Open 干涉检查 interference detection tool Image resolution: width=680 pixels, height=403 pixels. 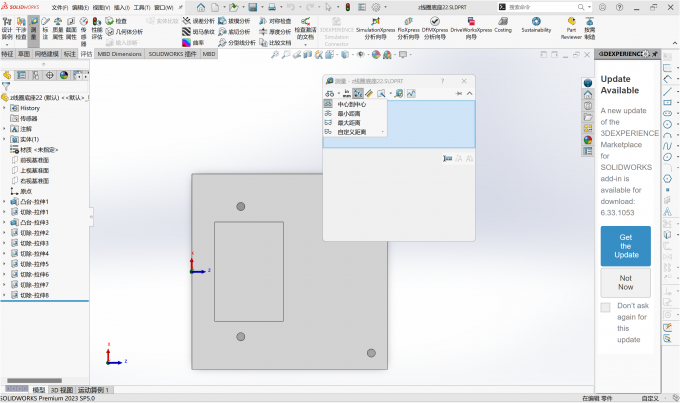tap(21, 29)
